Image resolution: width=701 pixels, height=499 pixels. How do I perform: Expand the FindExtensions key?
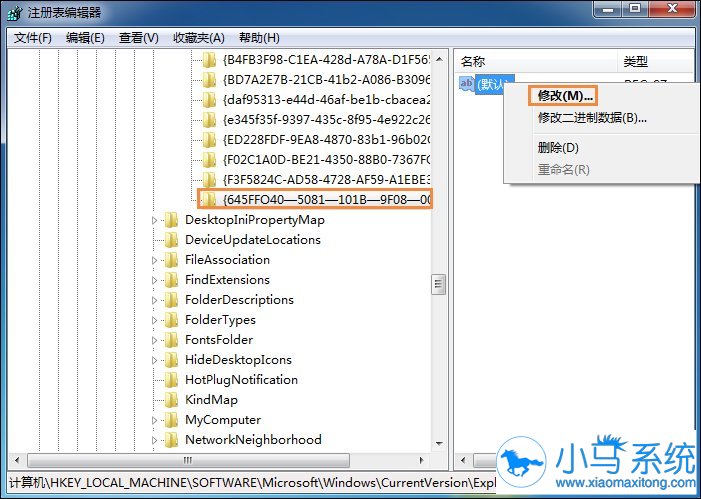[x=155, y=280]
